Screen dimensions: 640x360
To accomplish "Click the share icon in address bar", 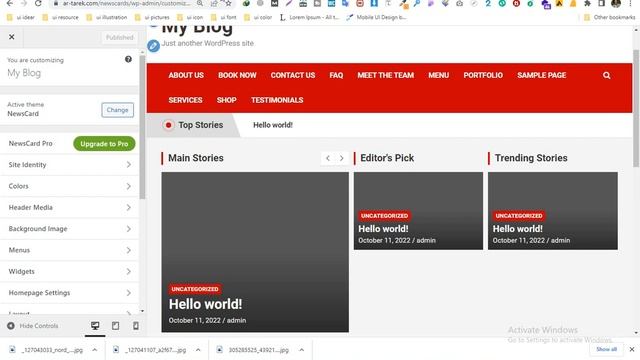I will (214, 3).
